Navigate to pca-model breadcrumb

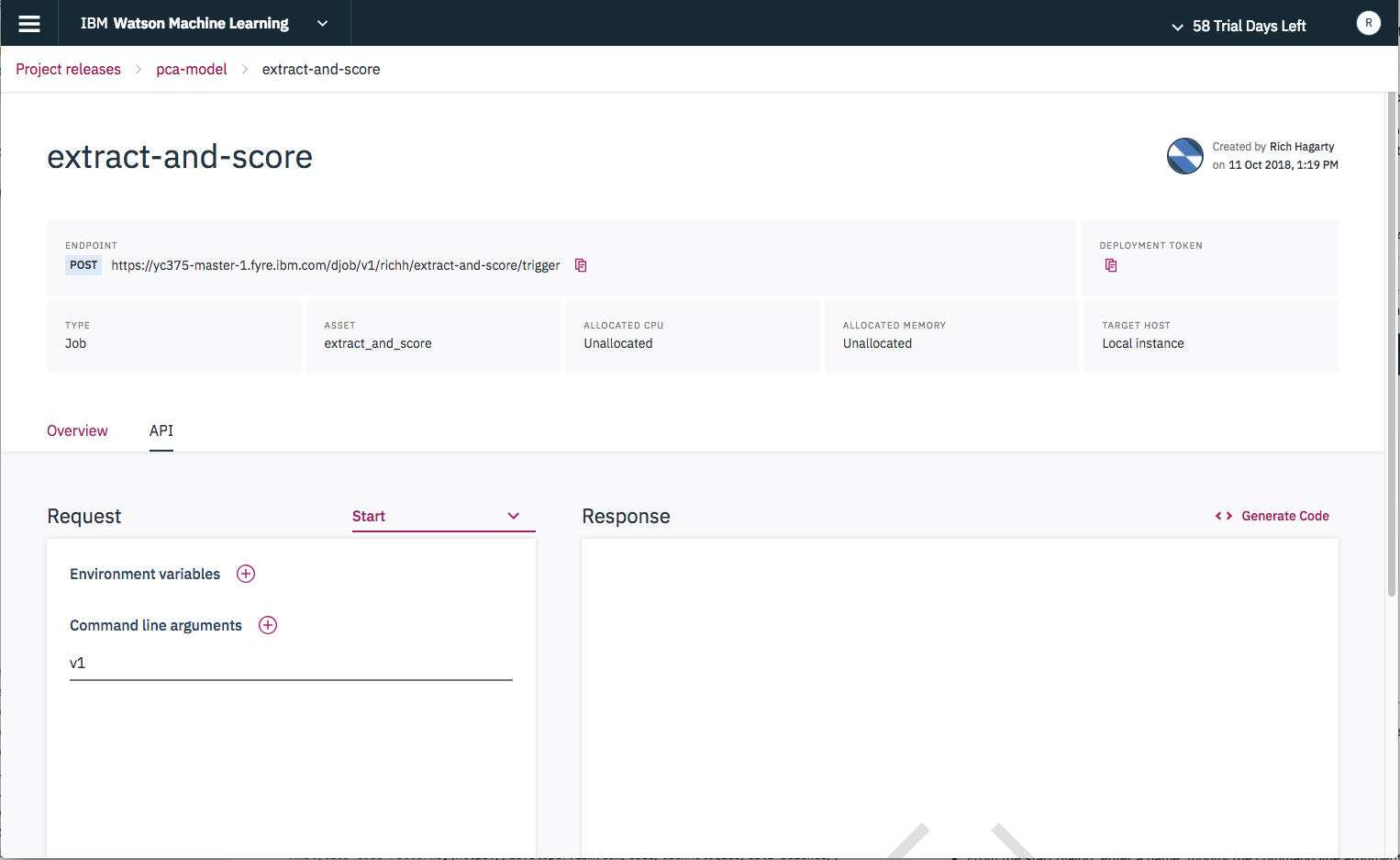point(192,69)
